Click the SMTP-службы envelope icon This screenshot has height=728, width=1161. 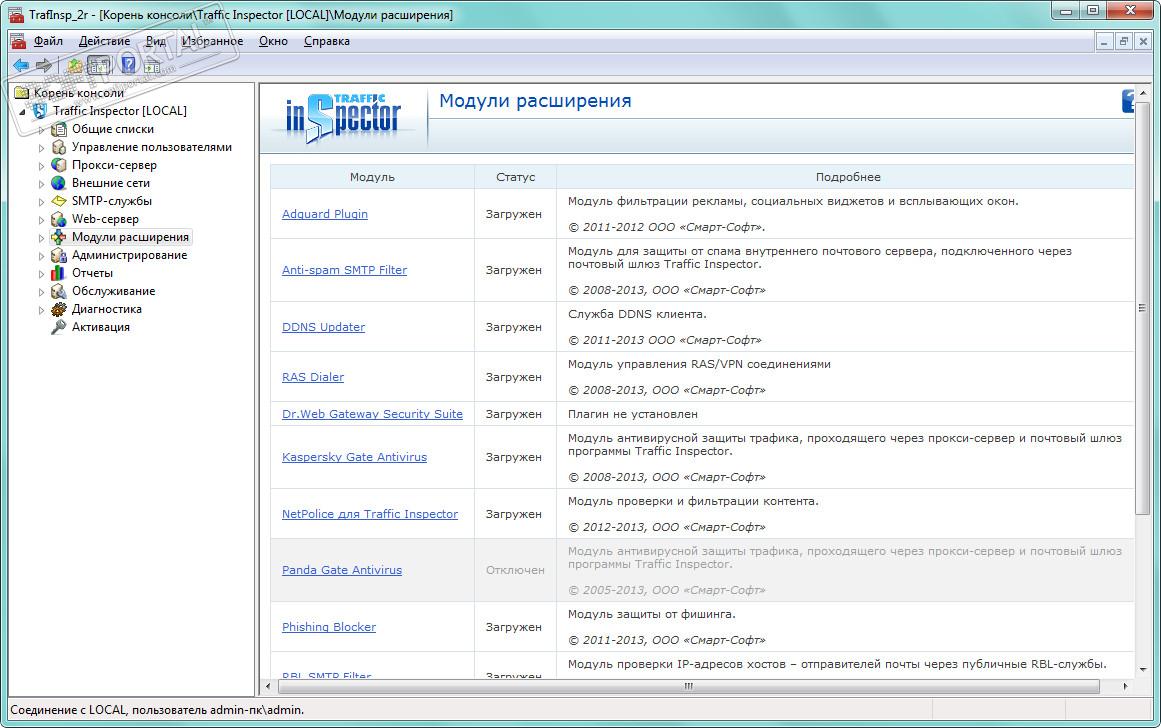coord(58,201)
